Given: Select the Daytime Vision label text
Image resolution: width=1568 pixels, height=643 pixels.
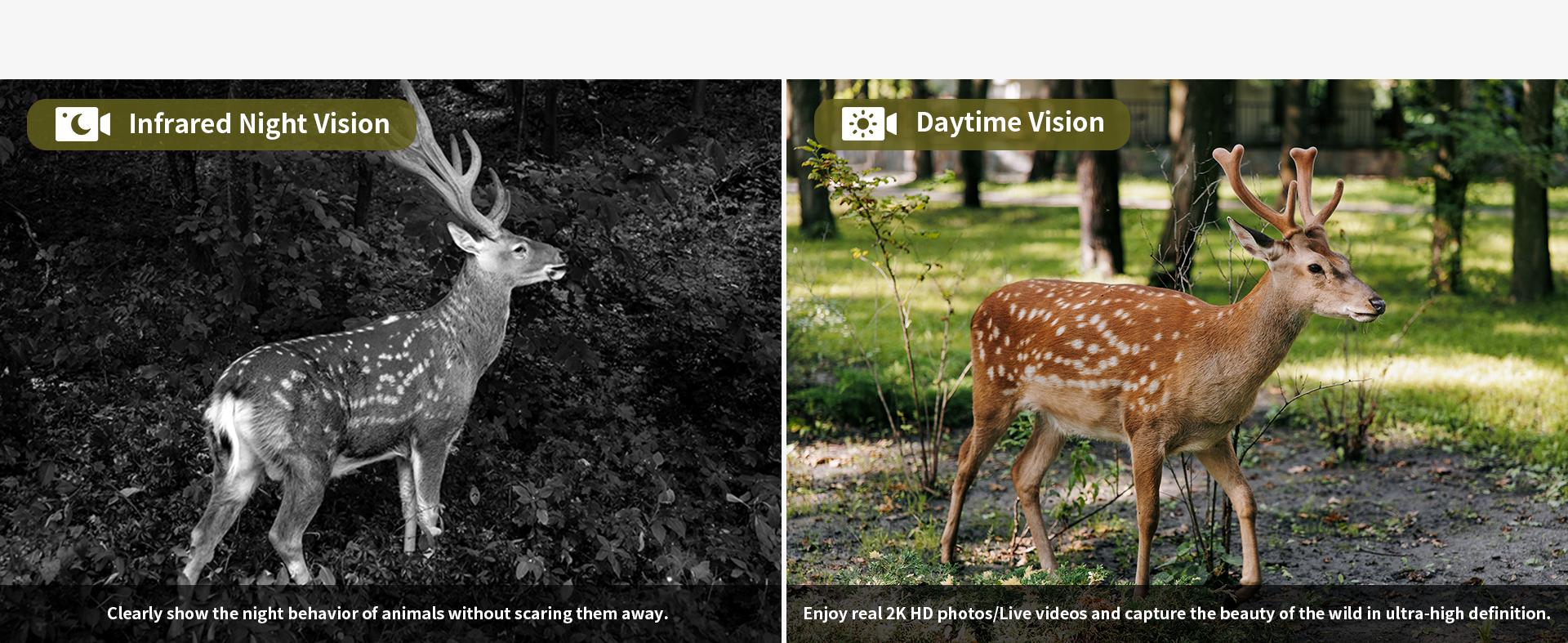Looking at the screenshot, I should coord(1010,123).
